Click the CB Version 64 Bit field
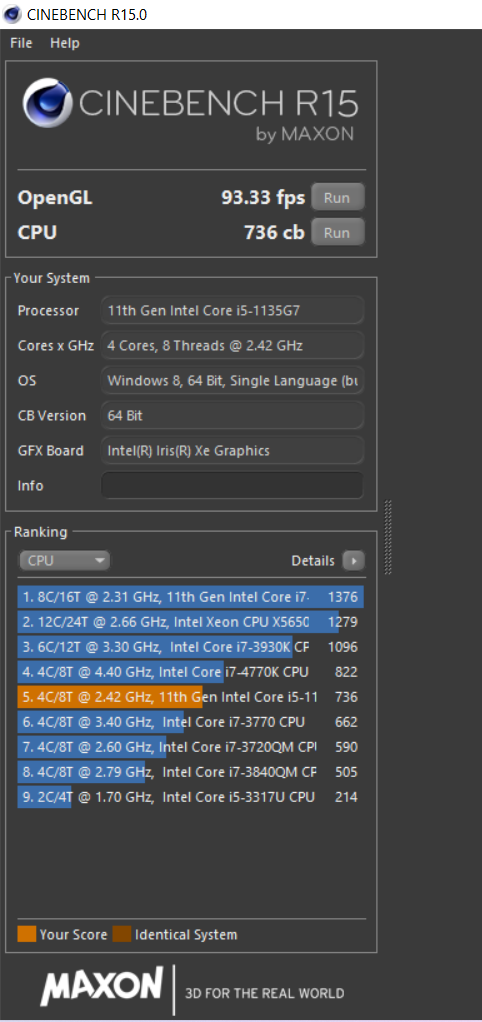The width and height of the screenshot is (482, 1022). pyautogui.click(x=233, y=415)
